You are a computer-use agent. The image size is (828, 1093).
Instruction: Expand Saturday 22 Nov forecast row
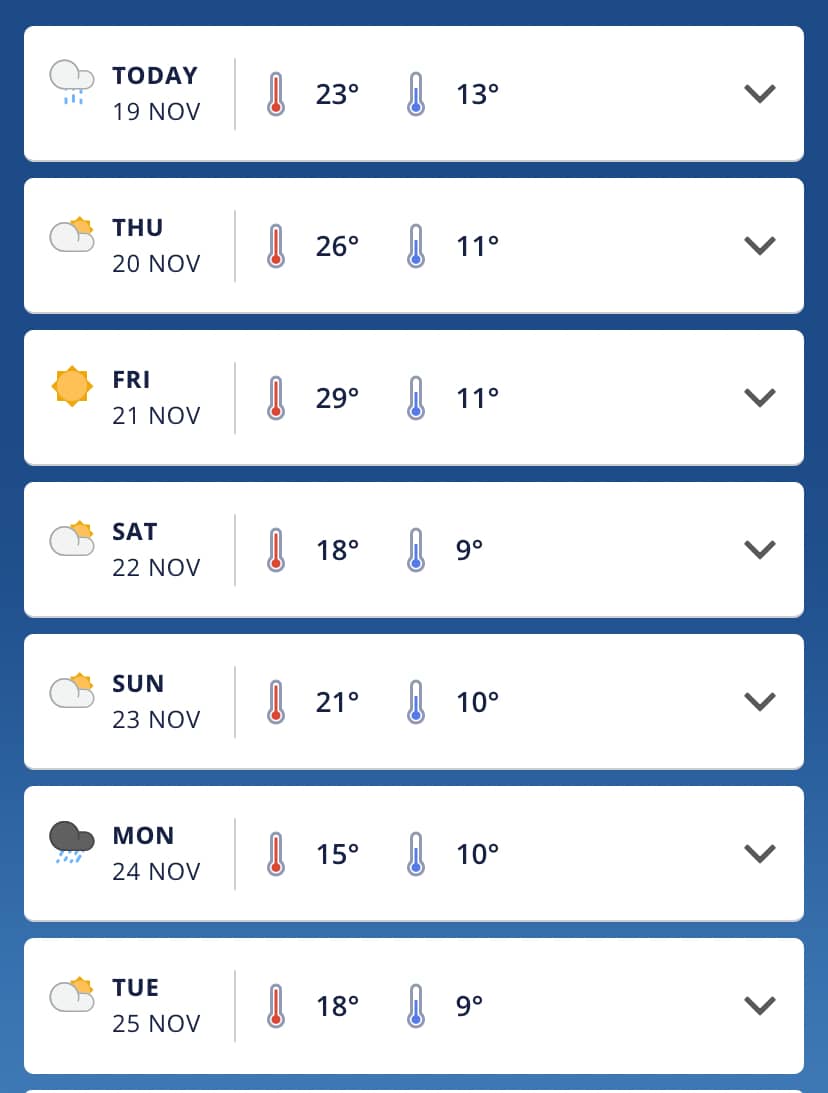[760, 550]
